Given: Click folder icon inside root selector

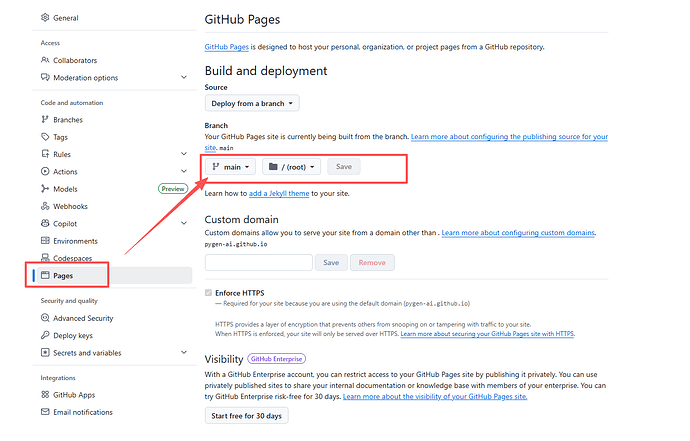Looking at the screenshot, I should 273,167.
